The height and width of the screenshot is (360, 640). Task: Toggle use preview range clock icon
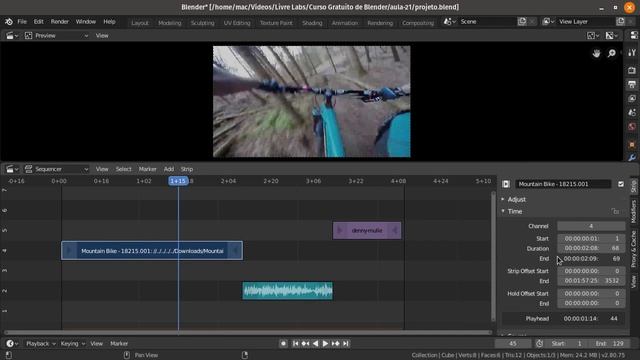pos(539,344)
